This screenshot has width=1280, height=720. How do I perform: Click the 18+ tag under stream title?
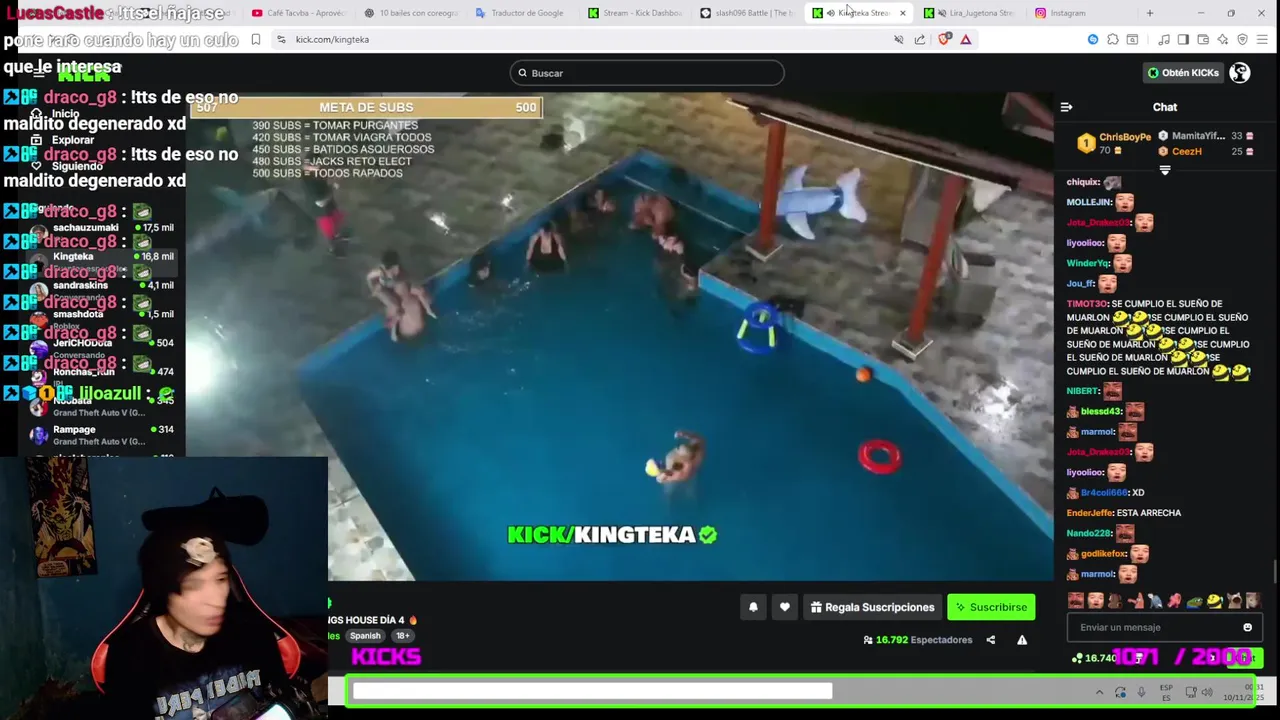pos(402,636)
